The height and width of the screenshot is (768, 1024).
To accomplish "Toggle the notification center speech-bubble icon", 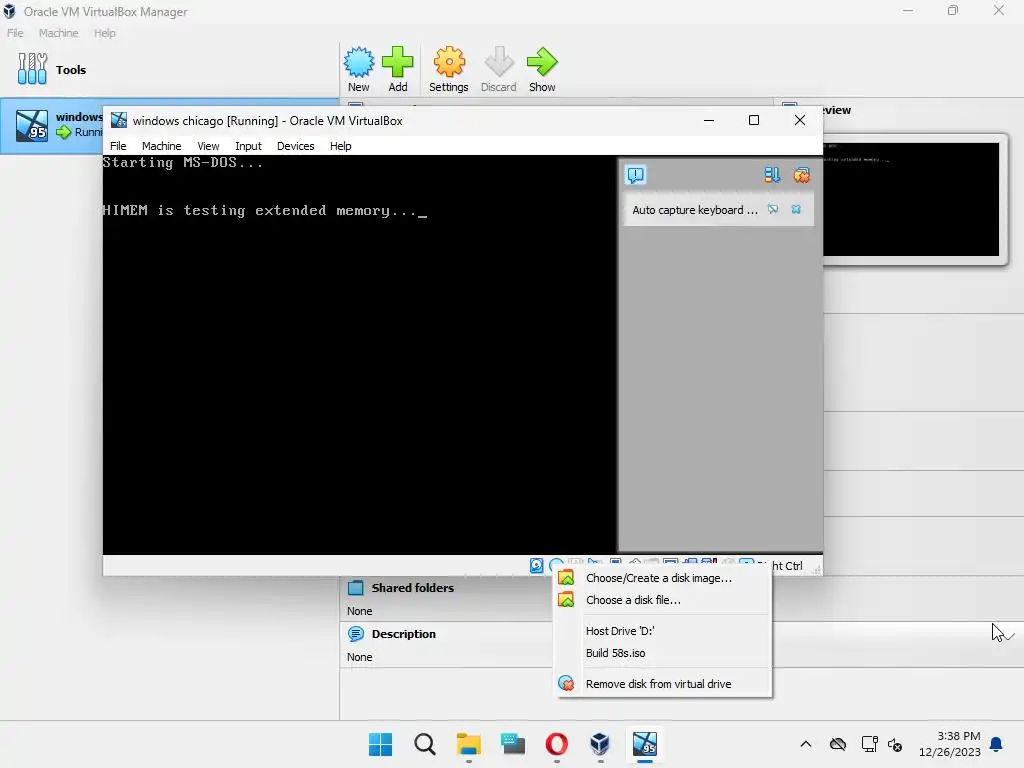I will pyautogui.click(x=635, y=175).
